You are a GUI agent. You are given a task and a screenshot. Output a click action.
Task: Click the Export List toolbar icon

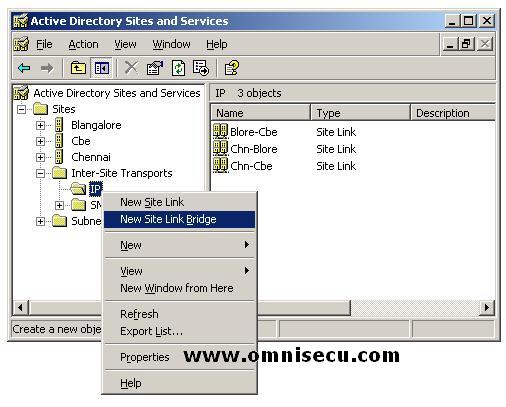click(201, 68)
